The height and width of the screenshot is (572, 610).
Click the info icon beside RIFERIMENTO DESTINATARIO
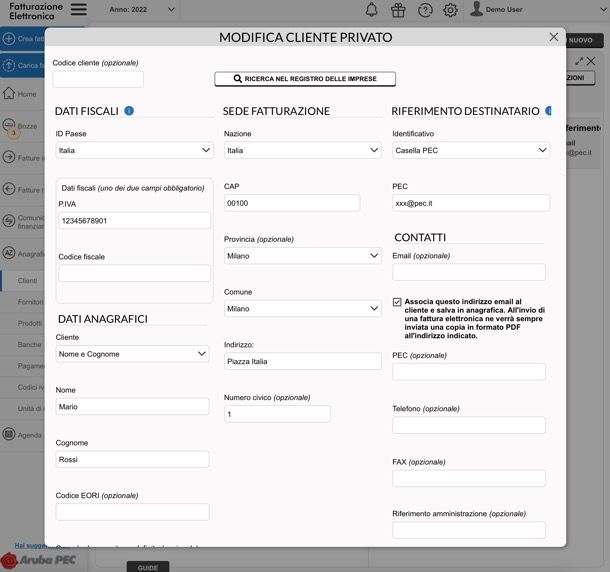point(548,111)
